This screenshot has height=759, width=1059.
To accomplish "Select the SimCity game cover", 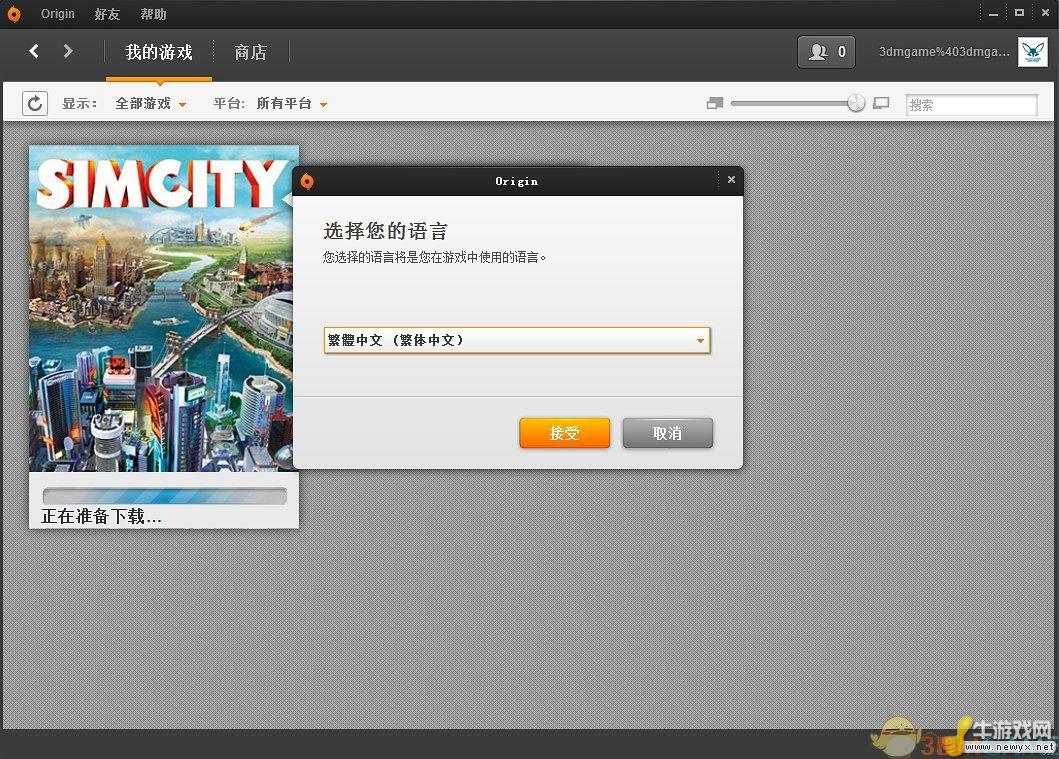I will coord(161,309).
